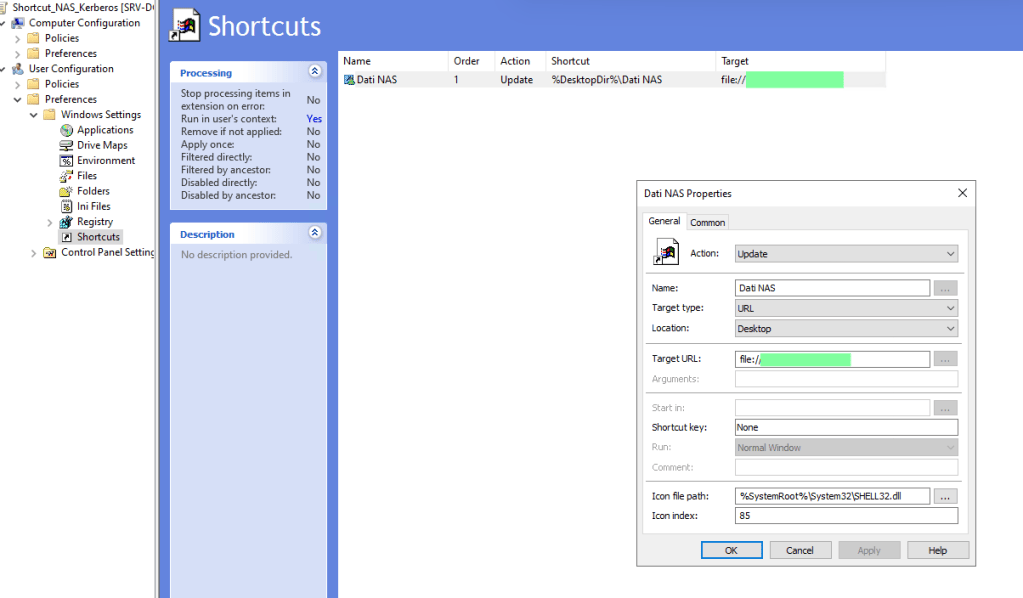Screen dimensions: 1023x598
Task: Sort list by Shortcut column
Action: coord(630,61)
